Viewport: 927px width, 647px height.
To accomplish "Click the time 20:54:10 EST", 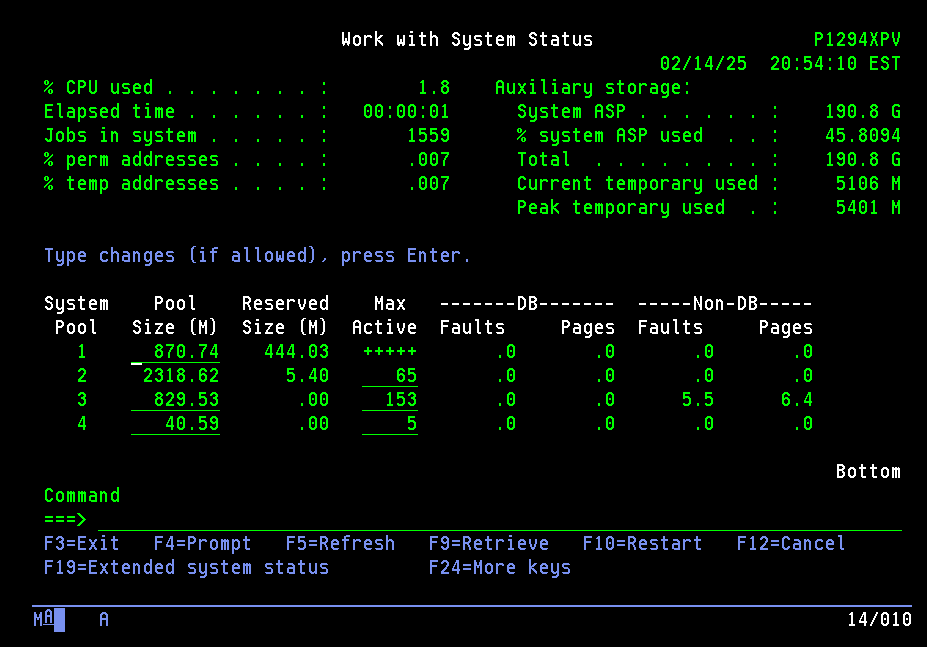I will pos(835,64).
